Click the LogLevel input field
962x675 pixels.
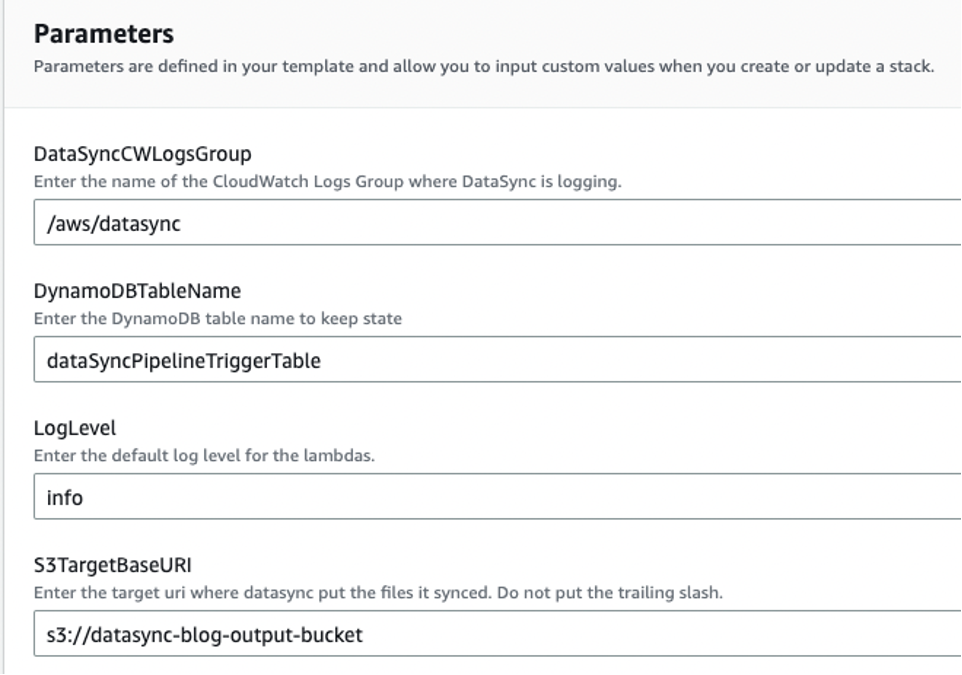(x=300, y=494)
